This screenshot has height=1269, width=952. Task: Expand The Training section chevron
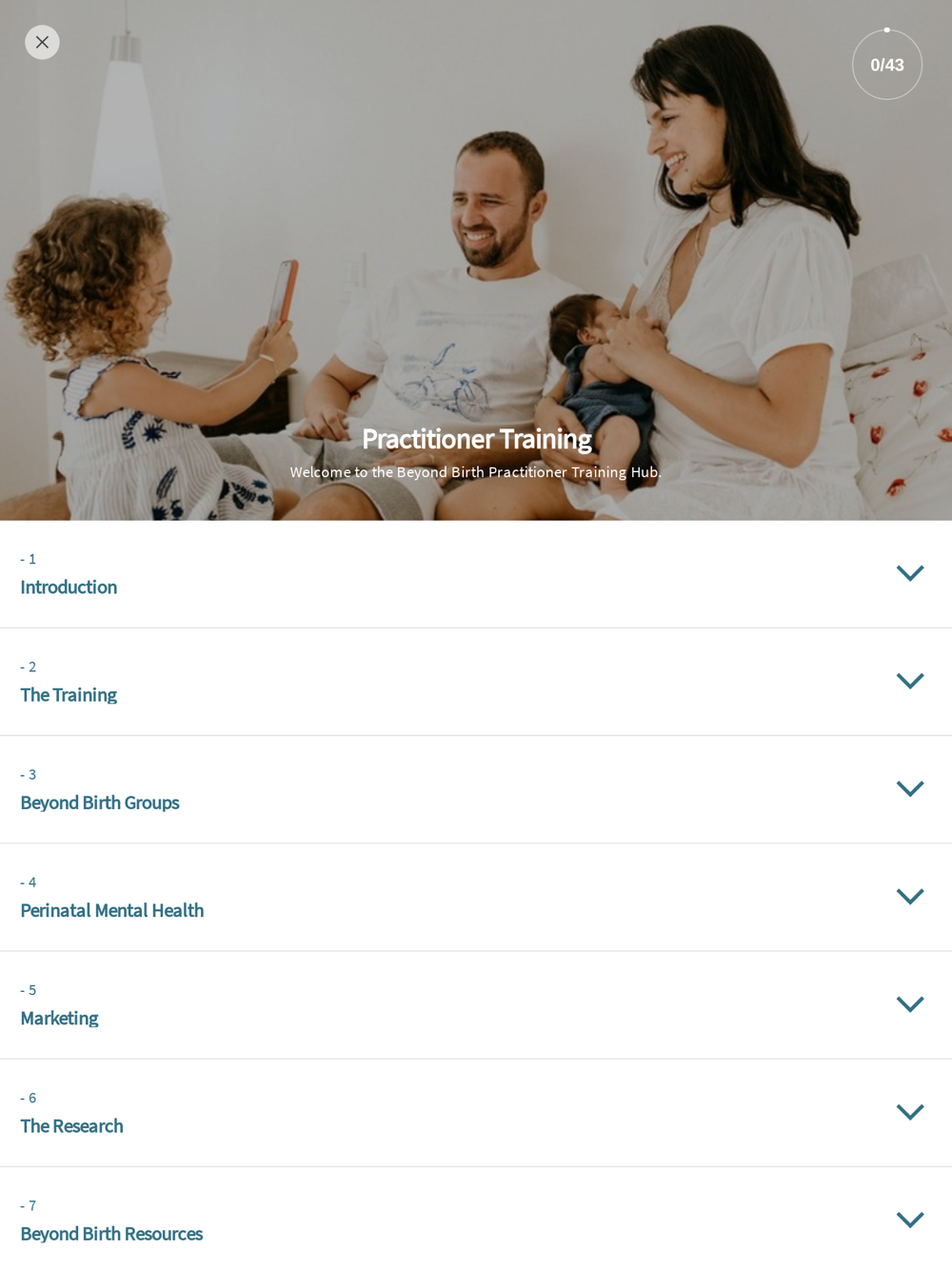910,681
